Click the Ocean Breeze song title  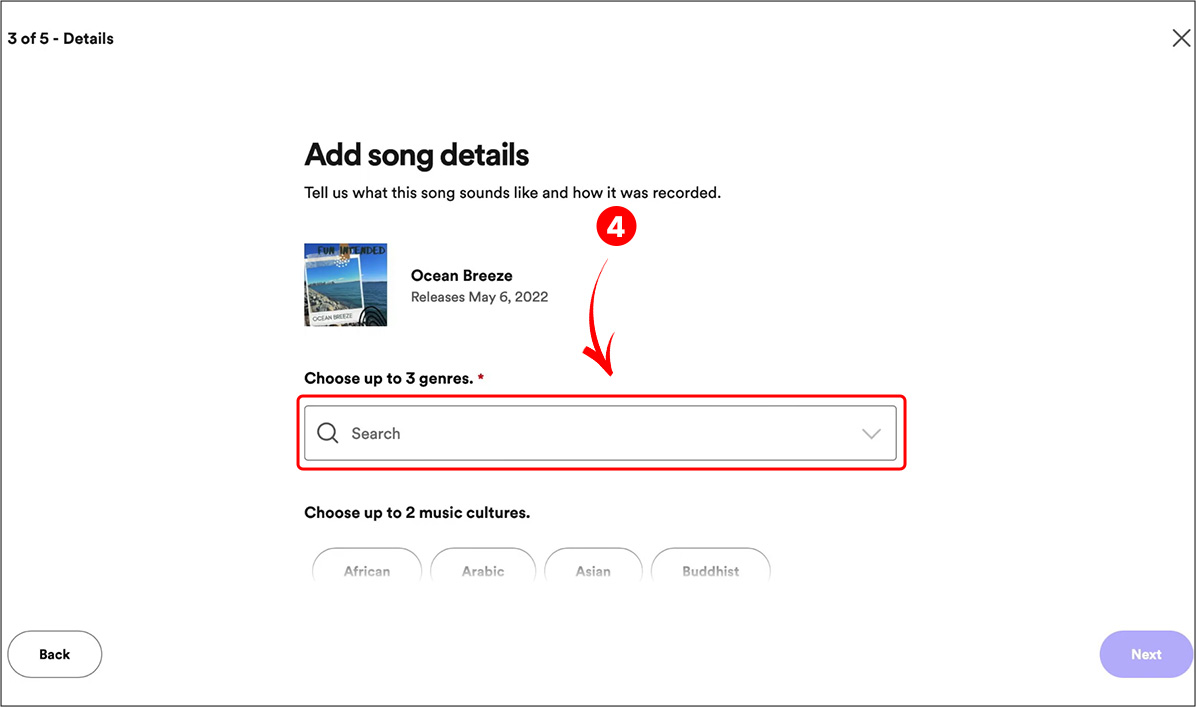[461, 275]
